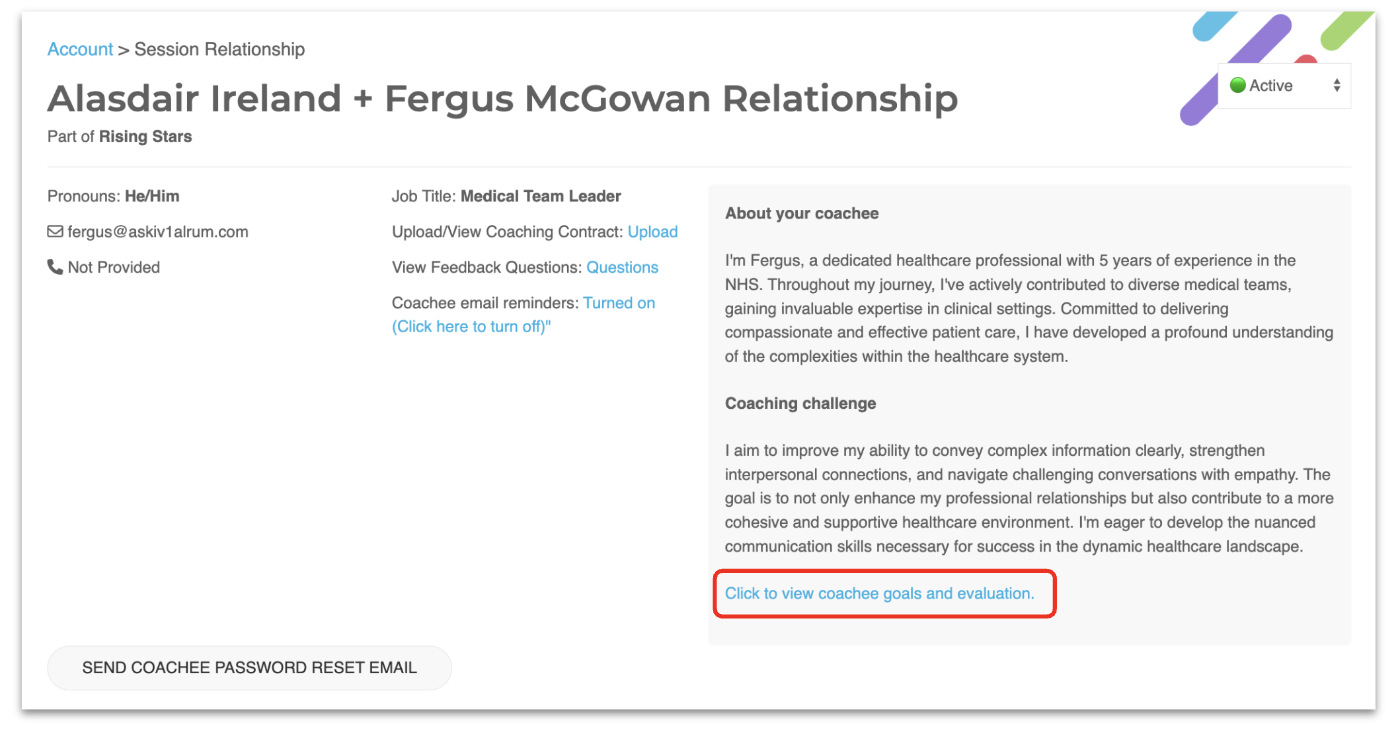Click the Rising Stars programme name
The width and height of the screenshot is (1392, 736).
pyautogui.click(x=145, y=136)
